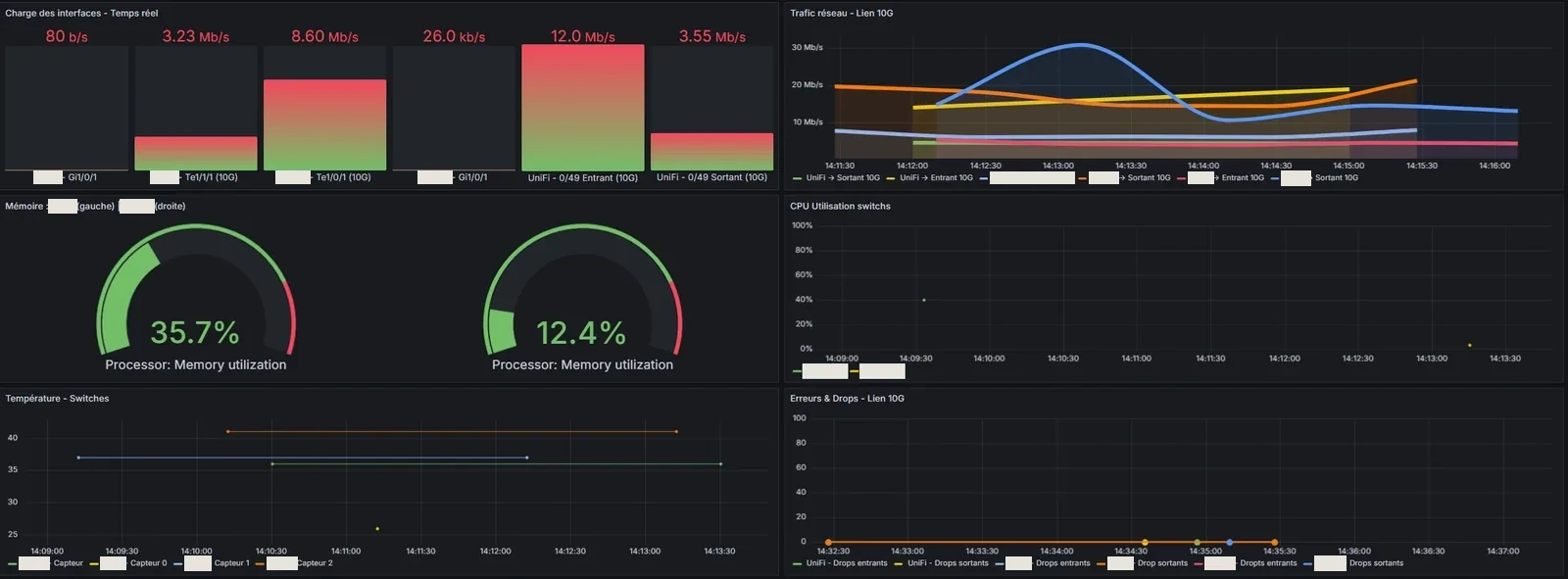
Task: Click the 12.4% memory gauge value
Action: click(581, 333)
